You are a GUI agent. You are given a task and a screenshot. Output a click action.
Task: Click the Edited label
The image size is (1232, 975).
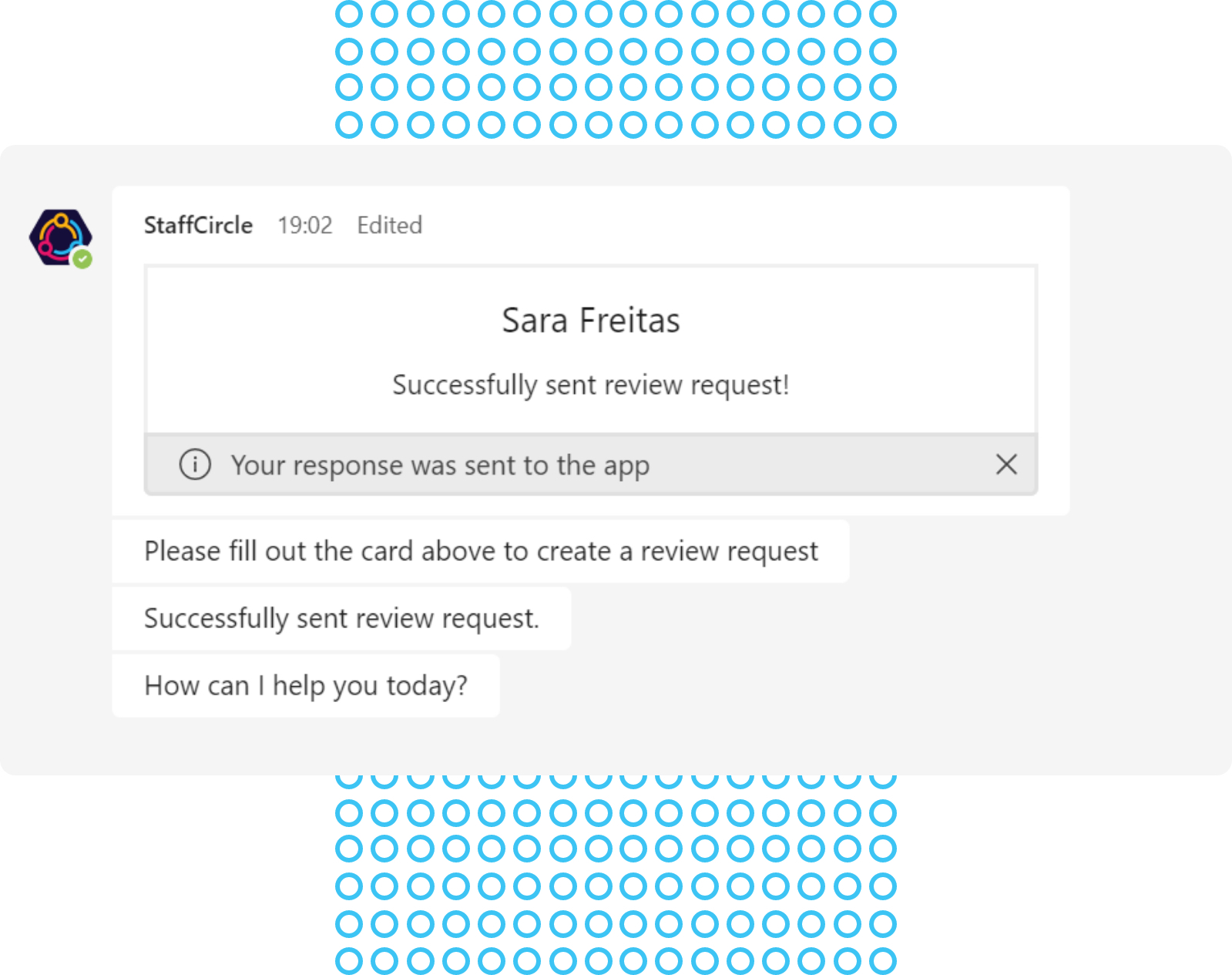tap(389, 225)
